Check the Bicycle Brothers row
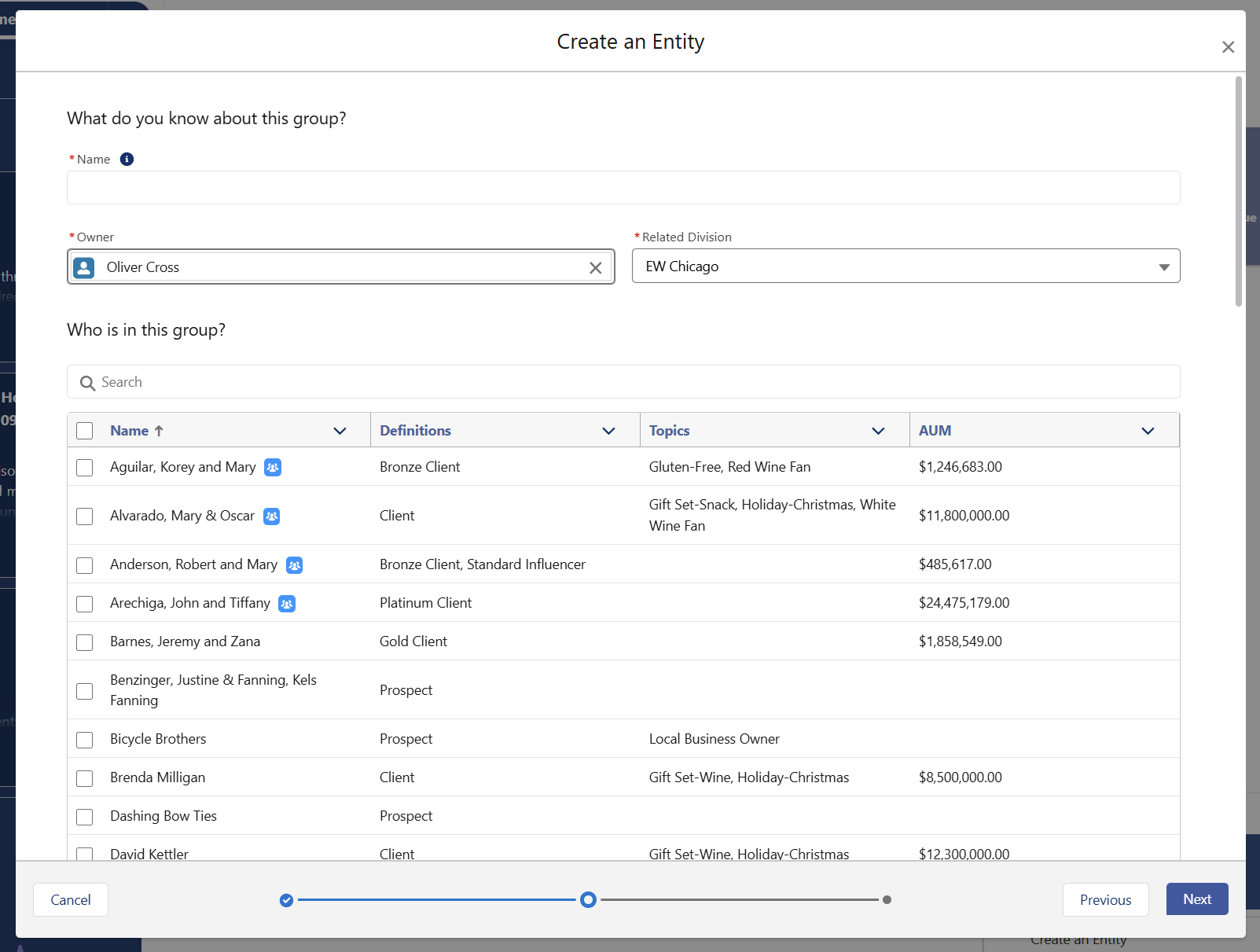 coord(85,740)
